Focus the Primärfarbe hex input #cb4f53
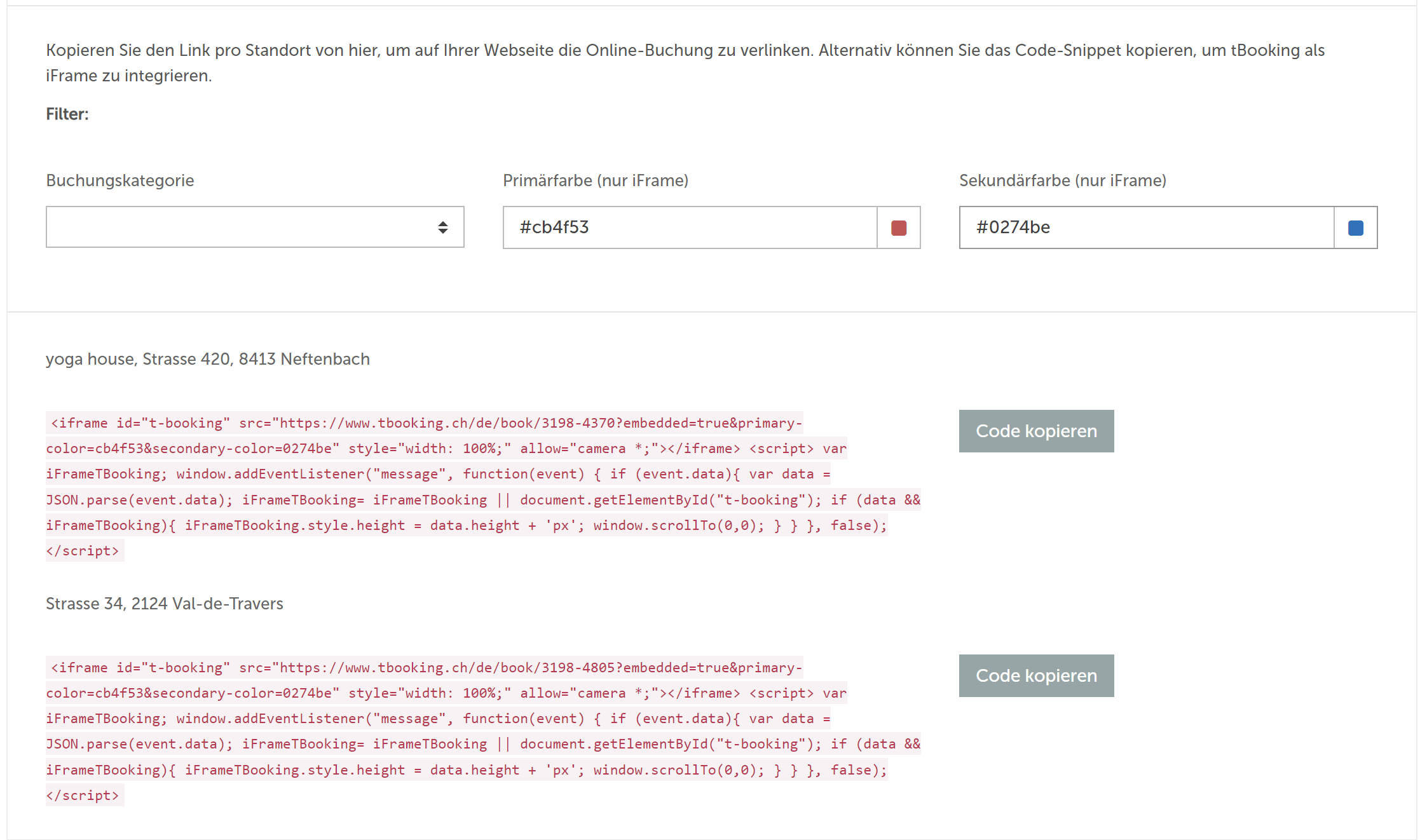This screenshot has width=1420, height=840. tap(690, 227)
